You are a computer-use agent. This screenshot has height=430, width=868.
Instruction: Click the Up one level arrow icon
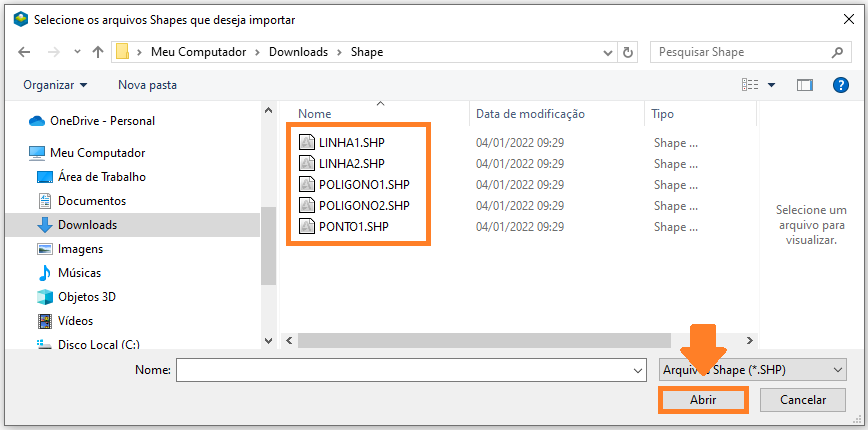(x=98, y=52)
